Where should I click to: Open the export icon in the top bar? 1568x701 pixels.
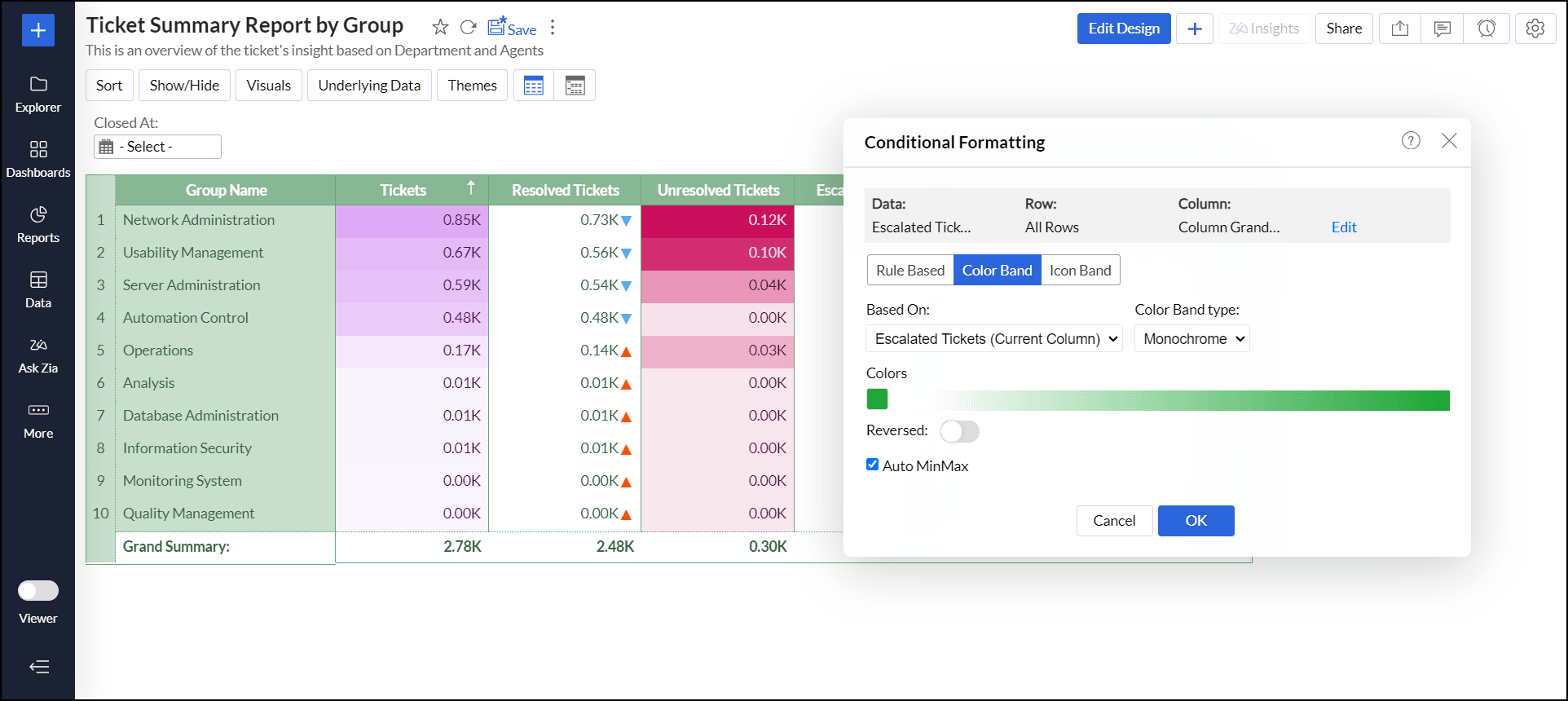[1400, 29]
